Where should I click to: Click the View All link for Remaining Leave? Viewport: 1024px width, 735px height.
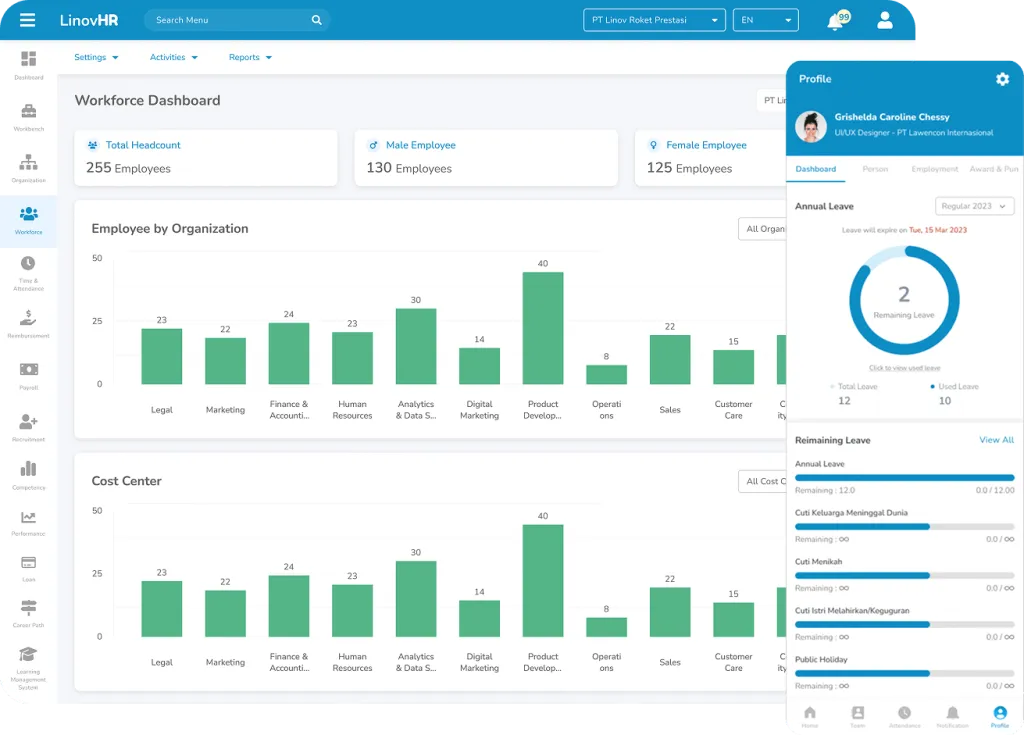(996, 439)
